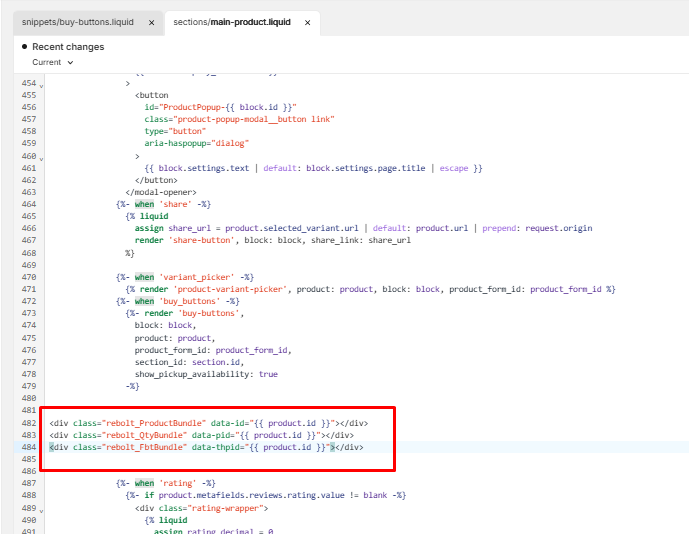Viewport: 689px width, 534px height.
Task: Click render 'share-button' line
Action: tap(272, 240)
